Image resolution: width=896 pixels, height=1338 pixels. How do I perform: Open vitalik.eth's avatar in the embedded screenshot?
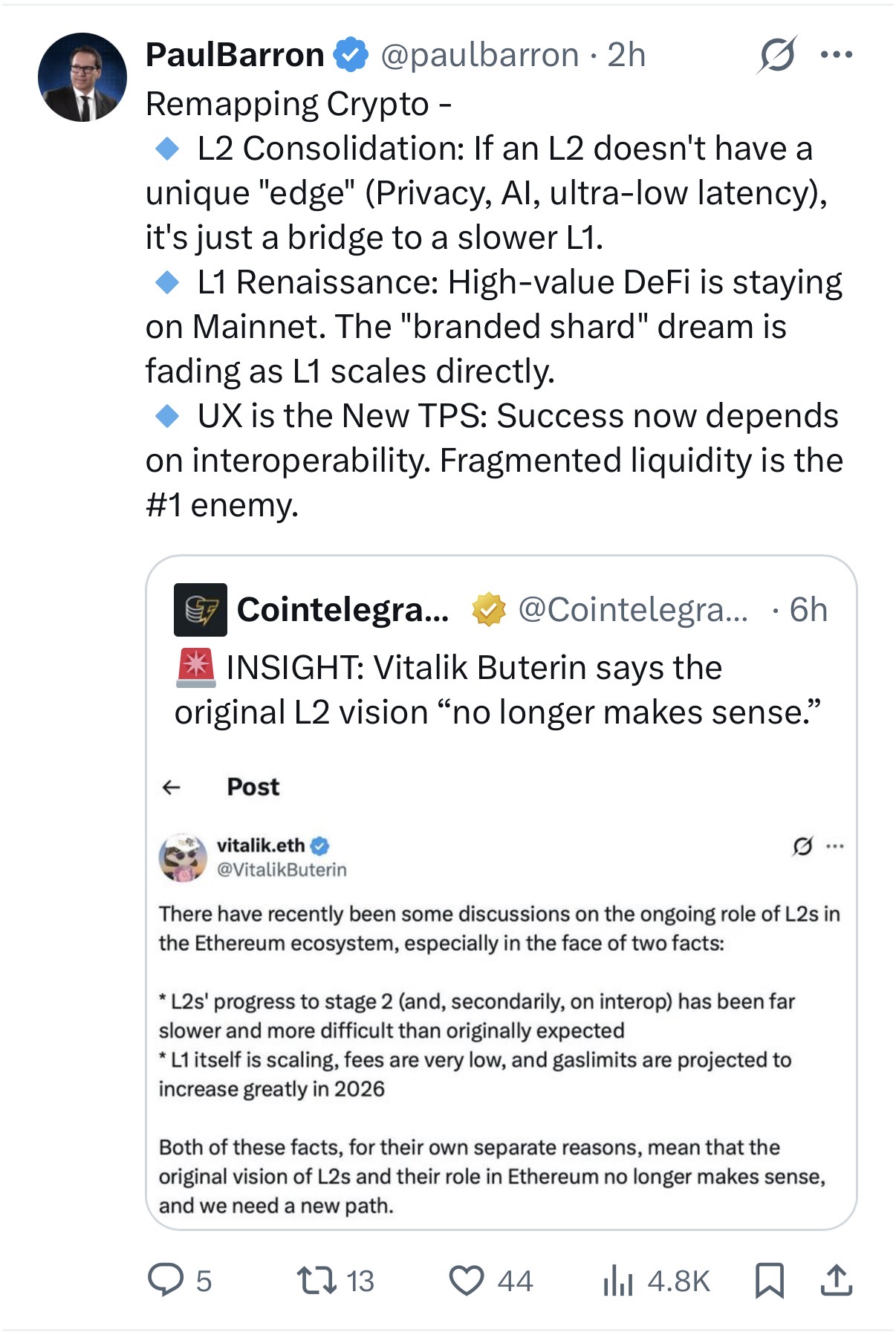pos(183,857)
